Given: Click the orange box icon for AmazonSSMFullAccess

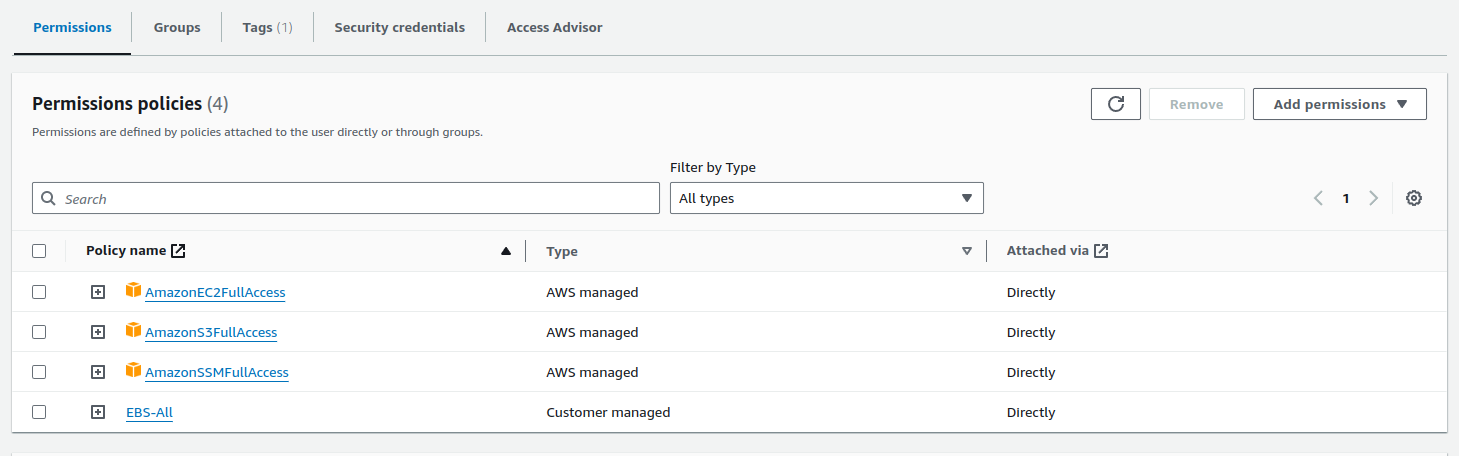Looking at the screenshot, I should pos(134,371).
